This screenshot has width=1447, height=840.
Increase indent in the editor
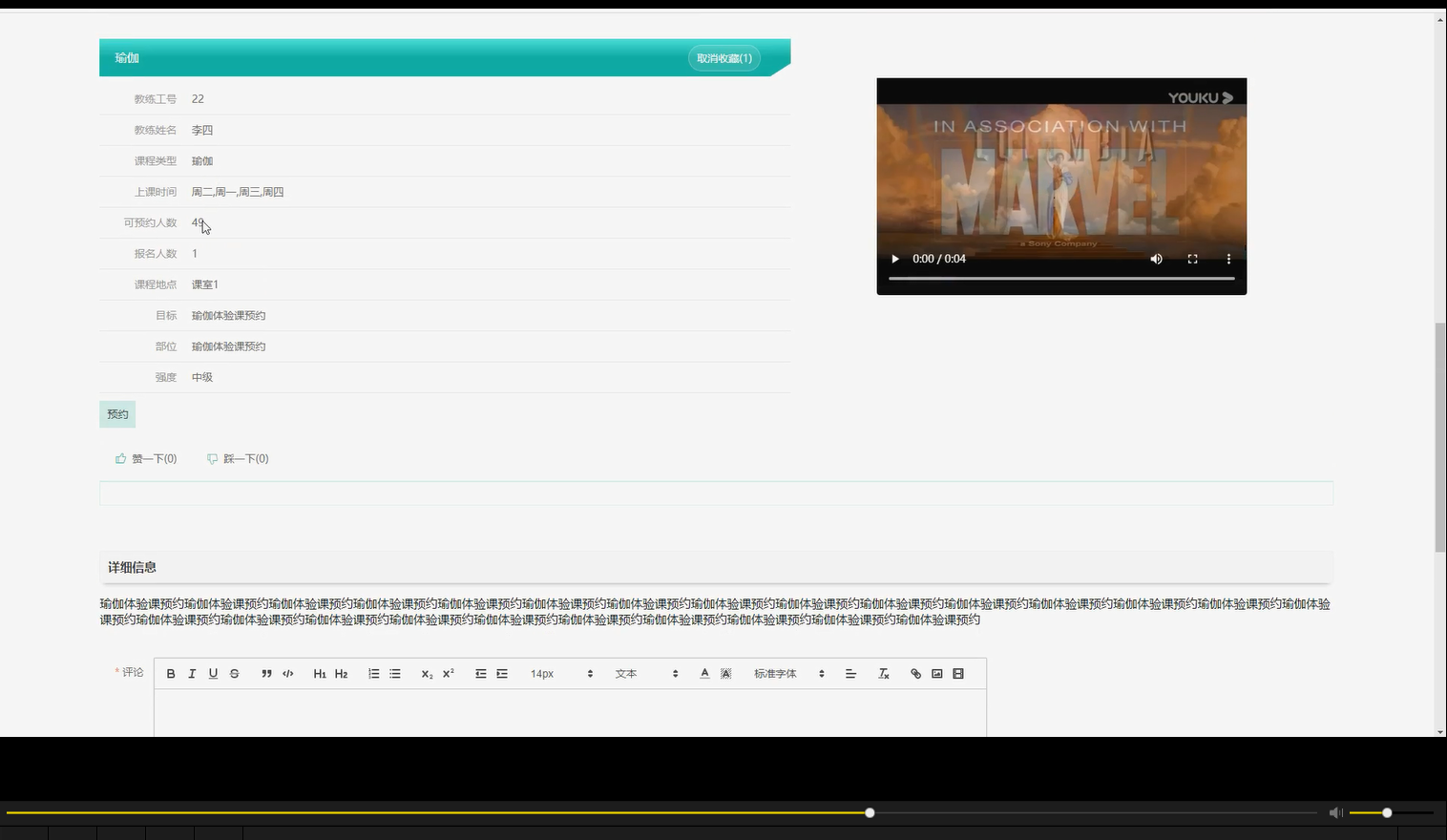[x=502, y=674]
